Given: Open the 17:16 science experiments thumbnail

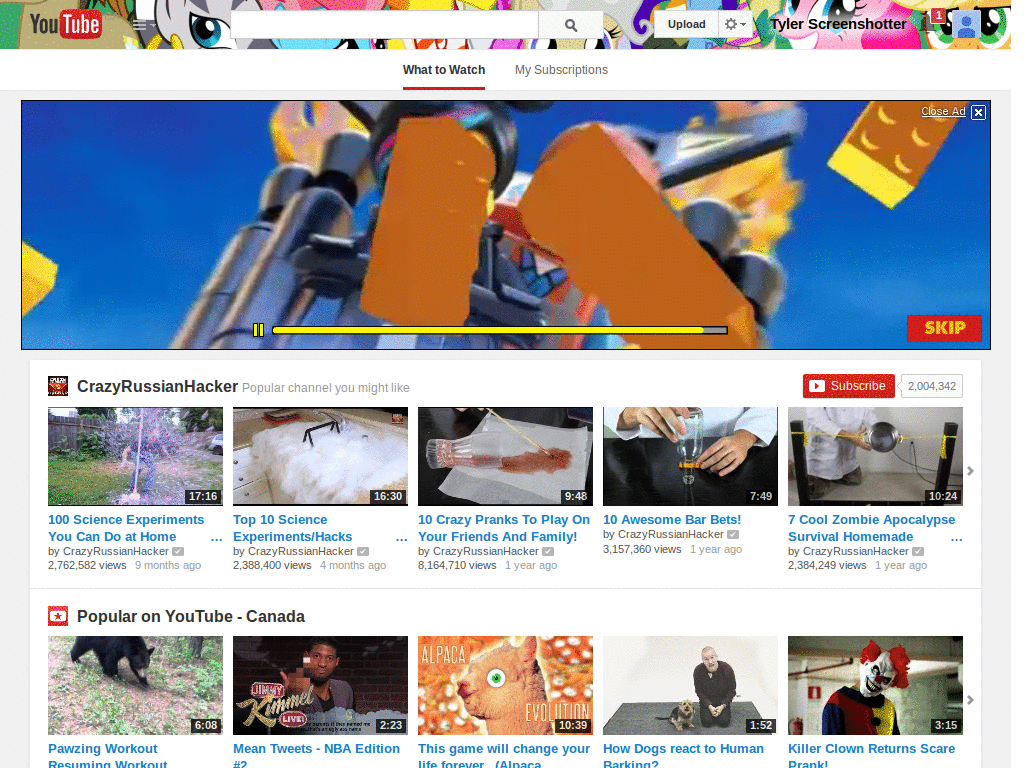Looking at the screenshot, I should [135, 456].
